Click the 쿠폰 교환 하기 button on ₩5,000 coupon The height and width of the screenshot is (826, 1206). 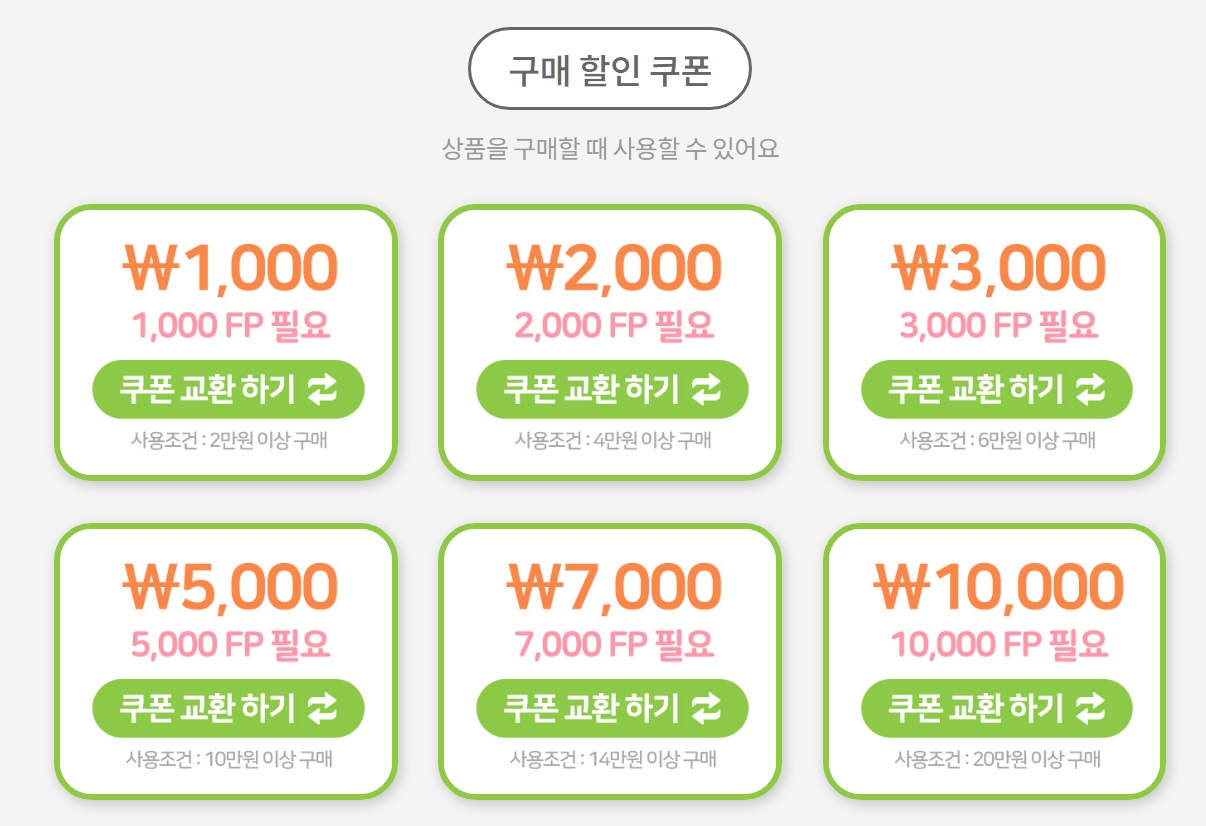[227, 708]
